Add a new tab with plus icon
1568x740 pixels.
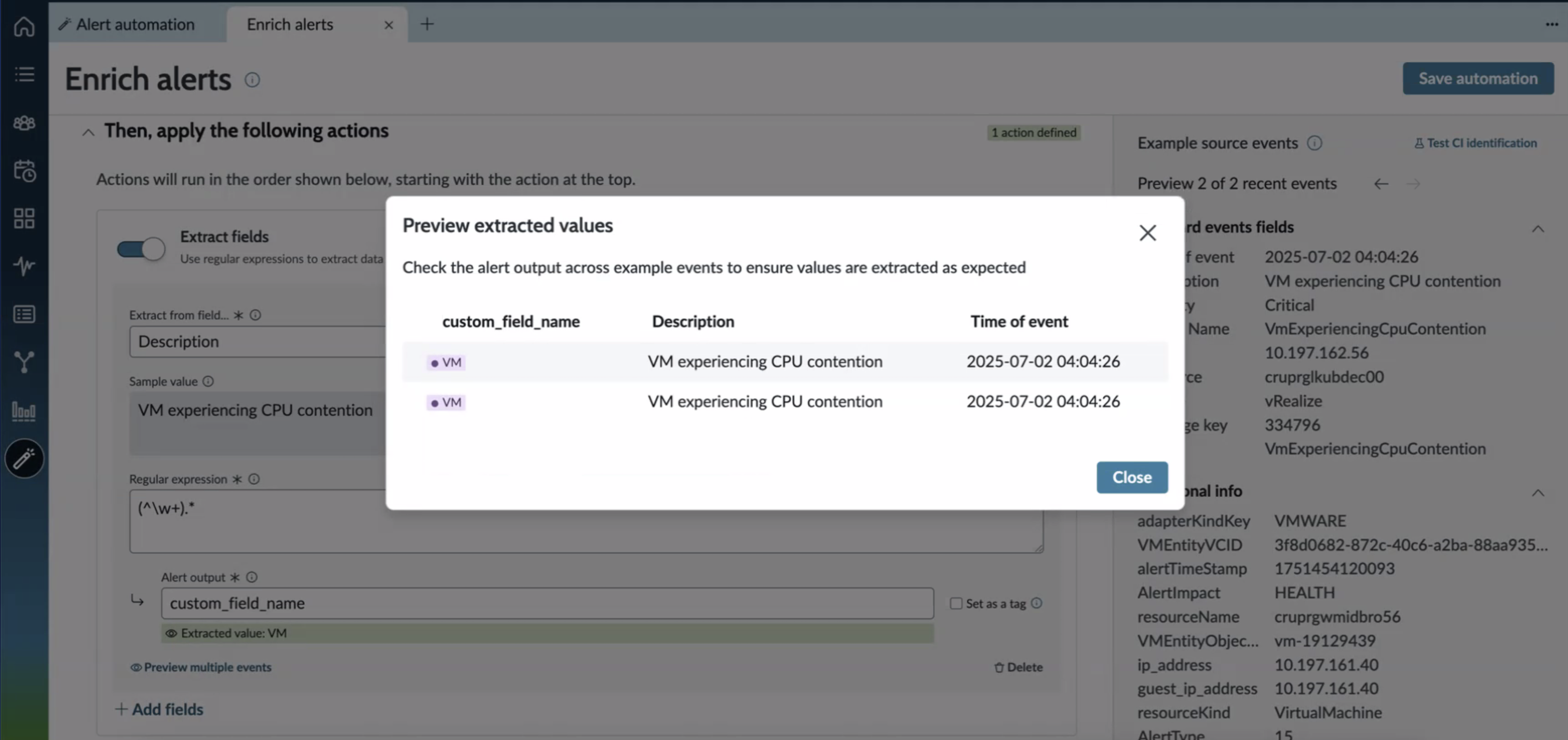[x=427, y=24]
